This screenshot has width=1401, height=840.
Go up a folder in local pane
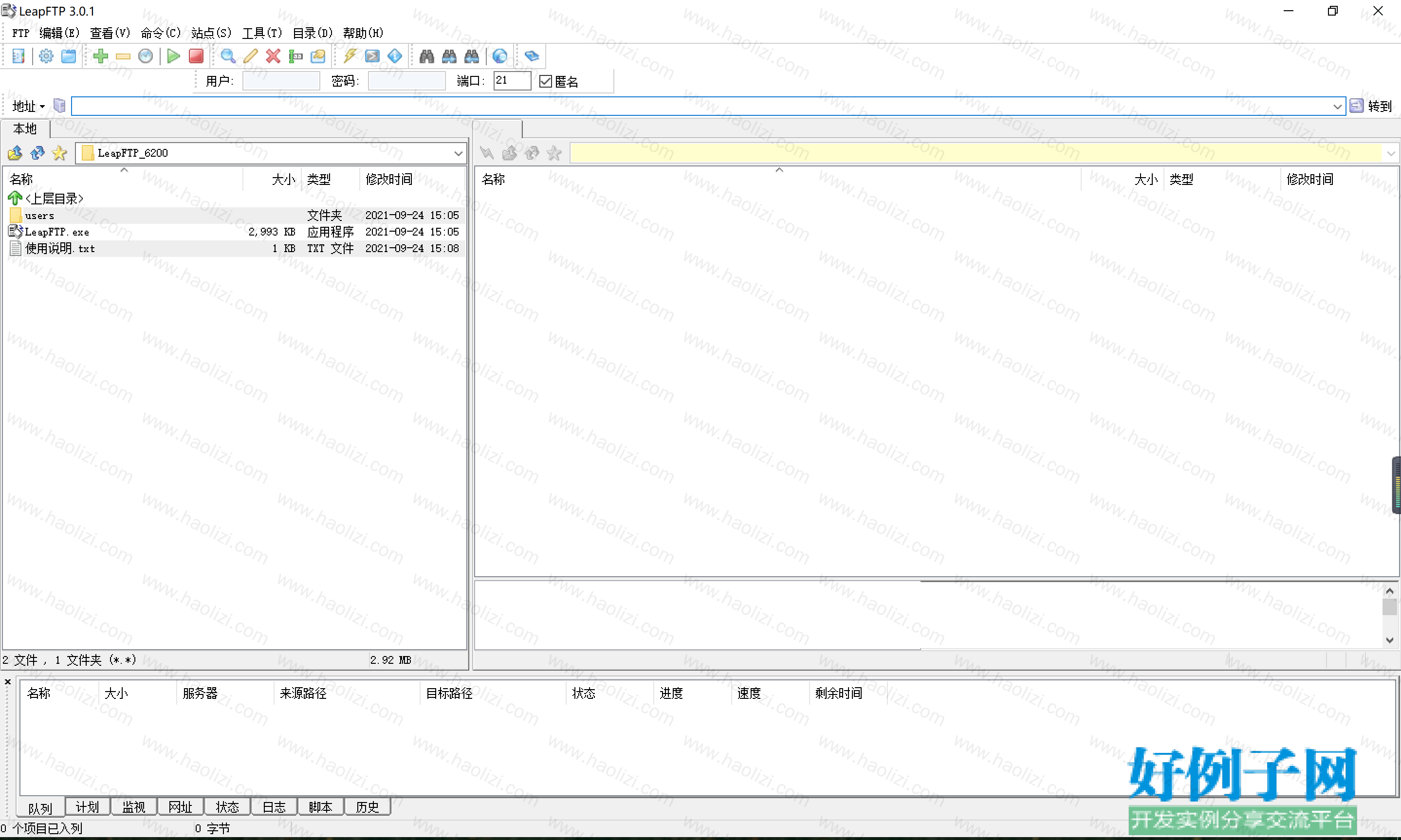(x=15, y=153)
